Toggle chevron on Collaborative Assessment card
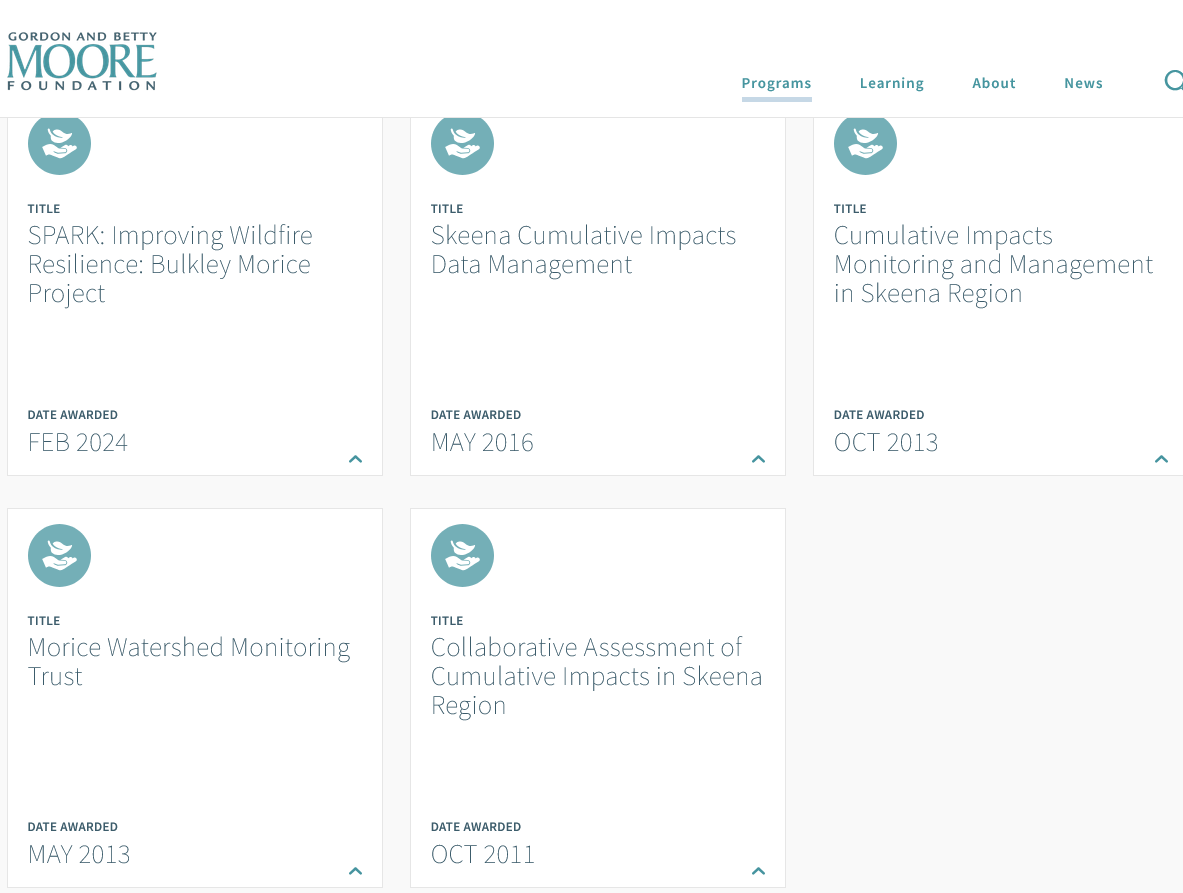The width and height of the screenshot is (1183, 893). [758, 871]
